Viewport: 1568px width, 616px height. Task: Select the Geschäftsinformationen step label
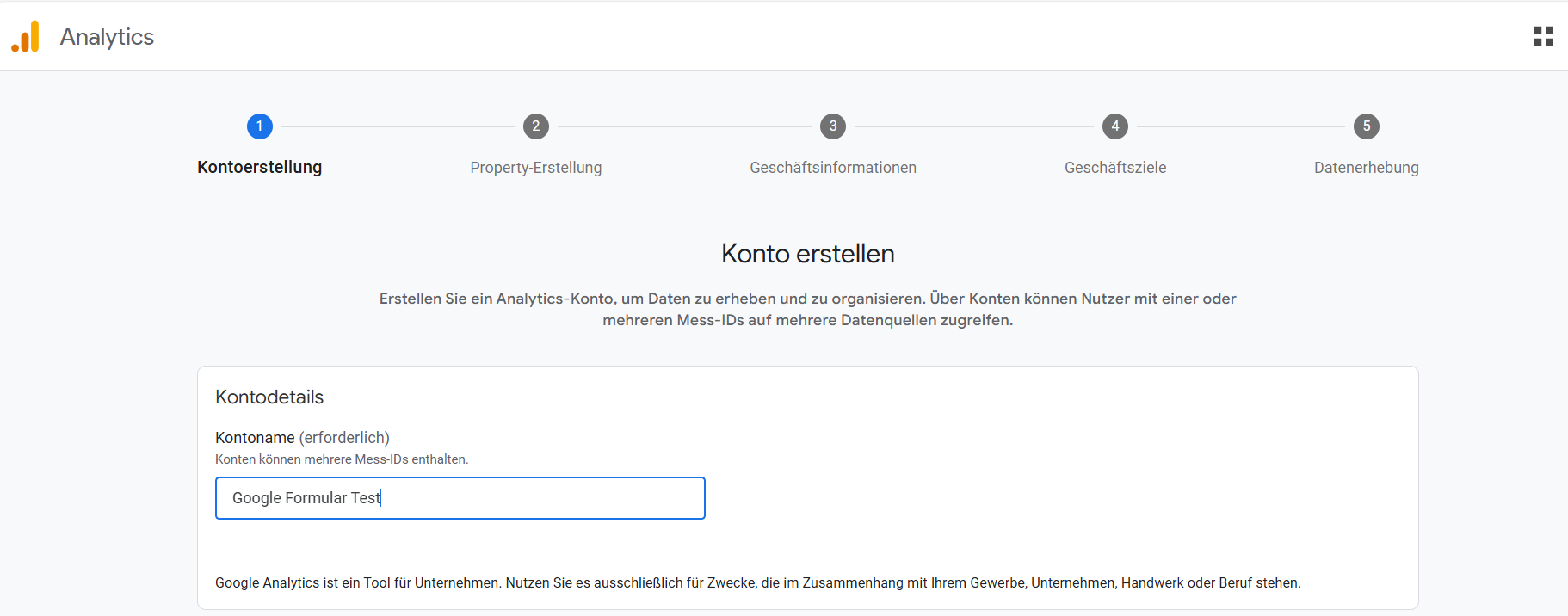point(832,168)
